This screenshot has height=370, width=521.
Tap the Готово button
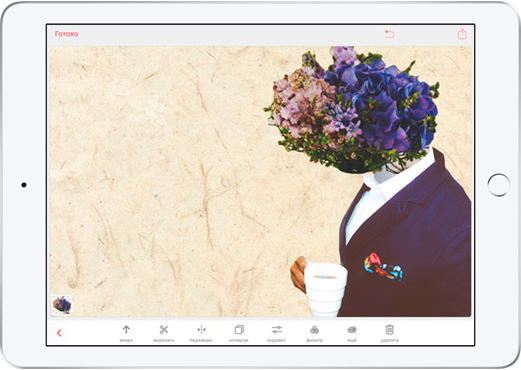(x=66, y=34)
